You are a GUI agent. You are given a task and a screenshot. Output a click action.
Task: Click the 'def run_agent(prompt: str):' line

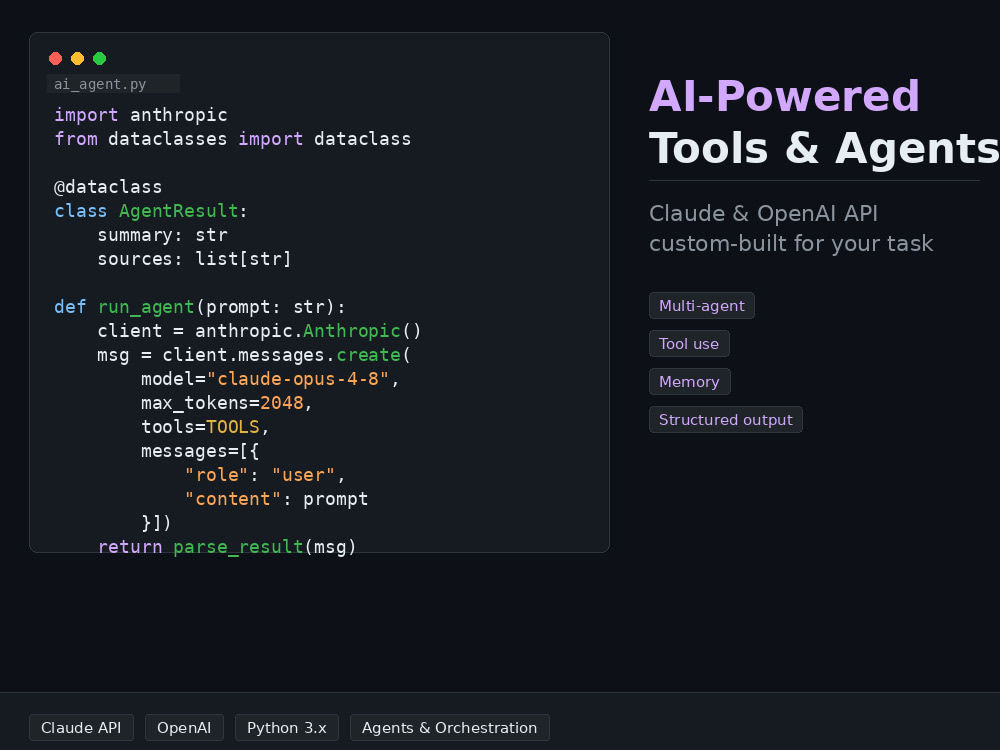pyautogui.click(x=200, y=307)
